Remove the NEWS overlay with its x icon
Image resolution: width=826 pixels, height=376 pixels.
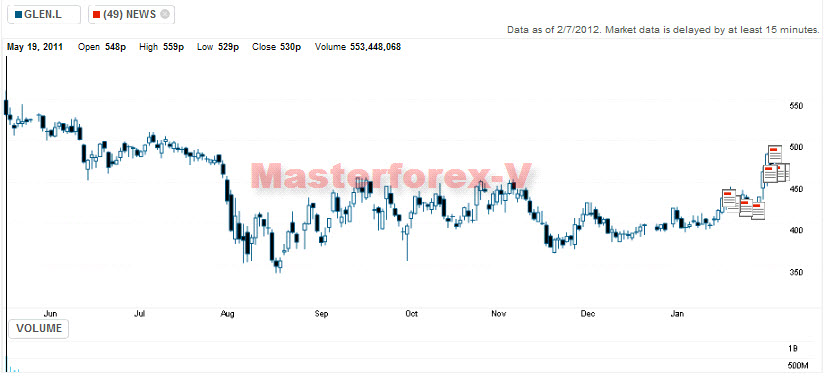pos(165,15)
